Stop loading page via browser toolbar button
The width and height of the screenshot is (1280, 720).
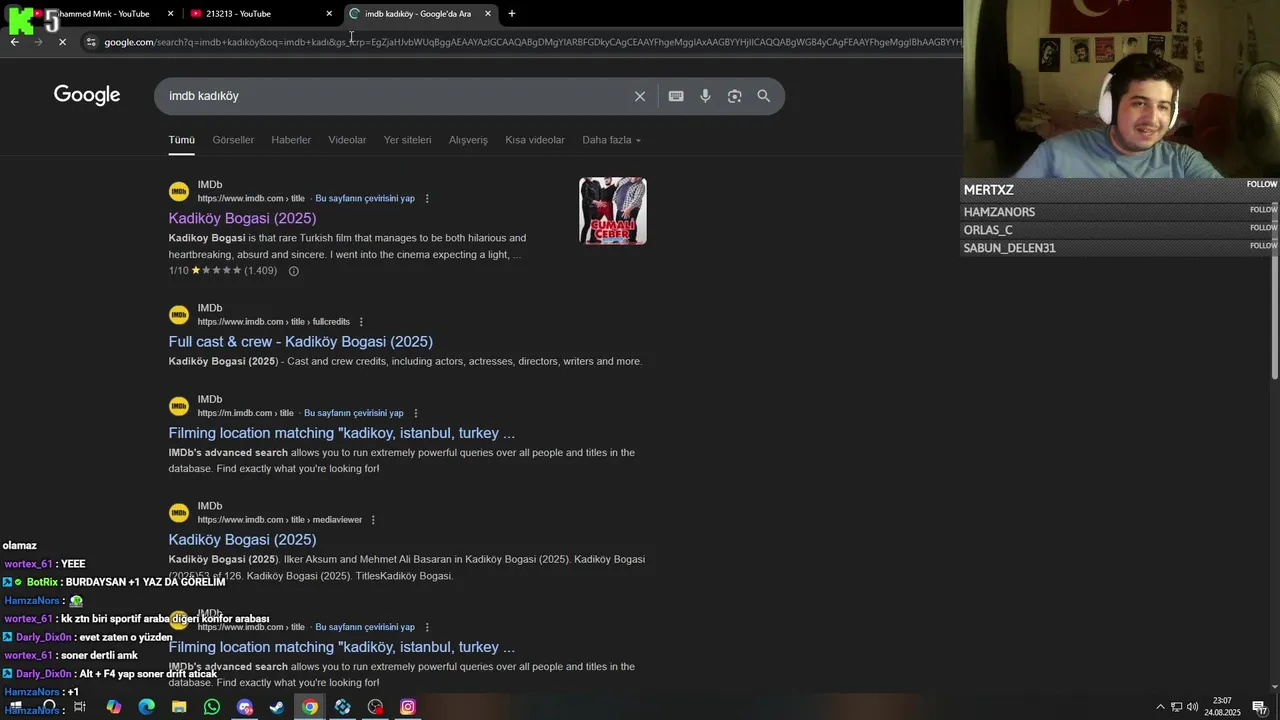[62, 42]
